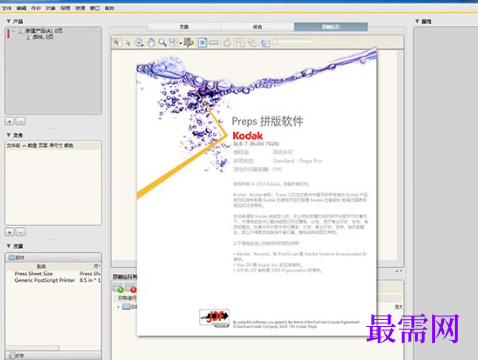Screen dimensions: 478x360
Task: Click minus button under products panel
Action: click(x=20, y=121)
